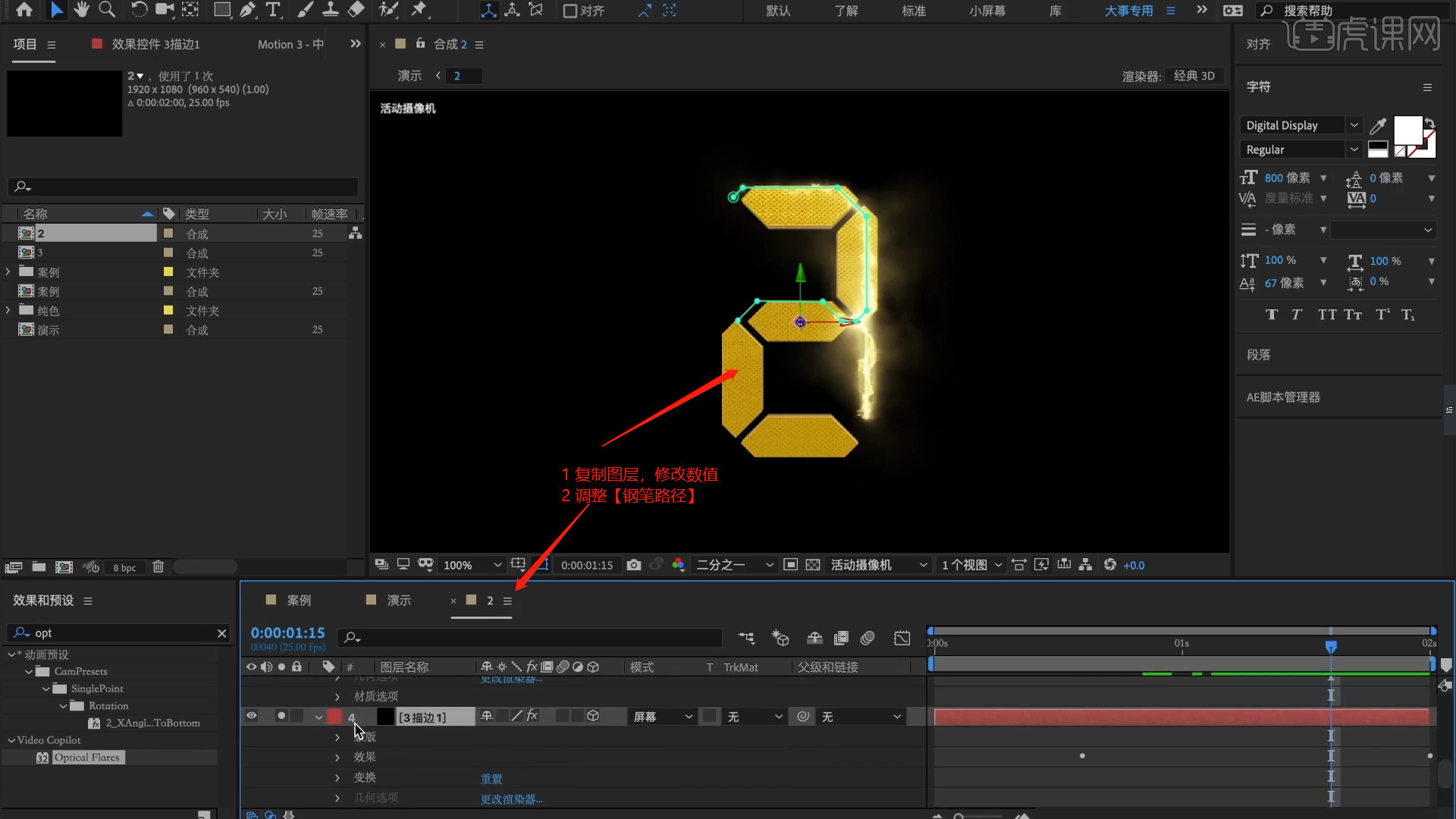Click the composition mini-flowchart icon
The width and height of the screenshot is (1456, 819).
[x=746, y=639]
